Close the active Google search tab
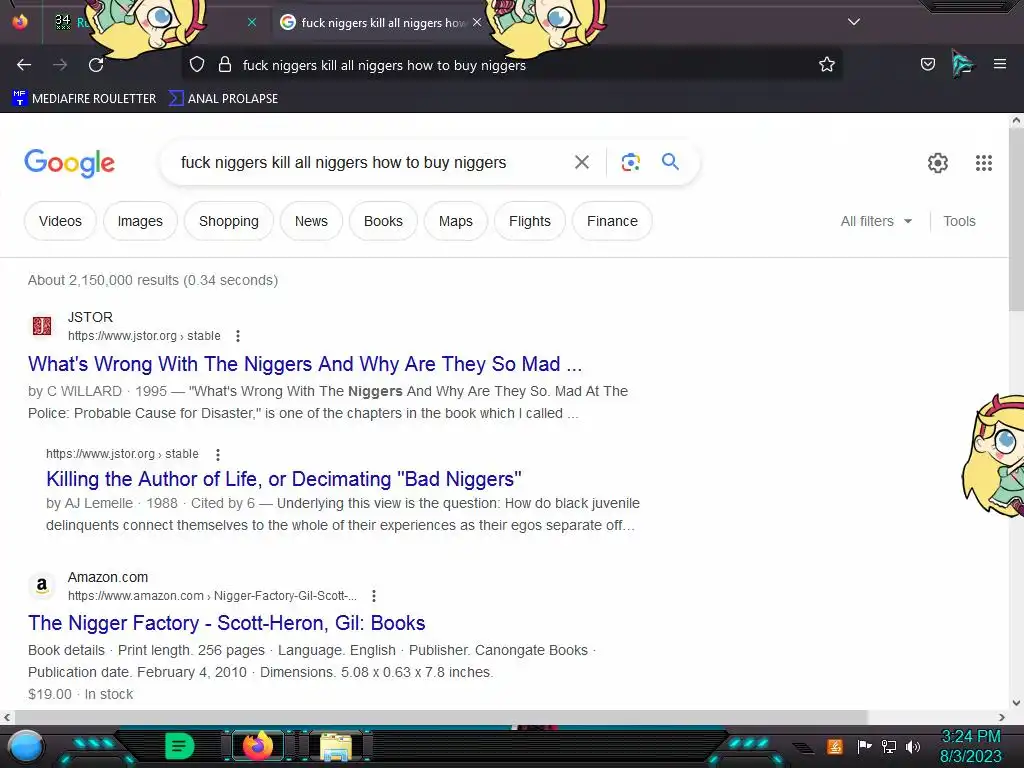The height and width of the screenshot is (768, 1024). [x=477, y=22]
